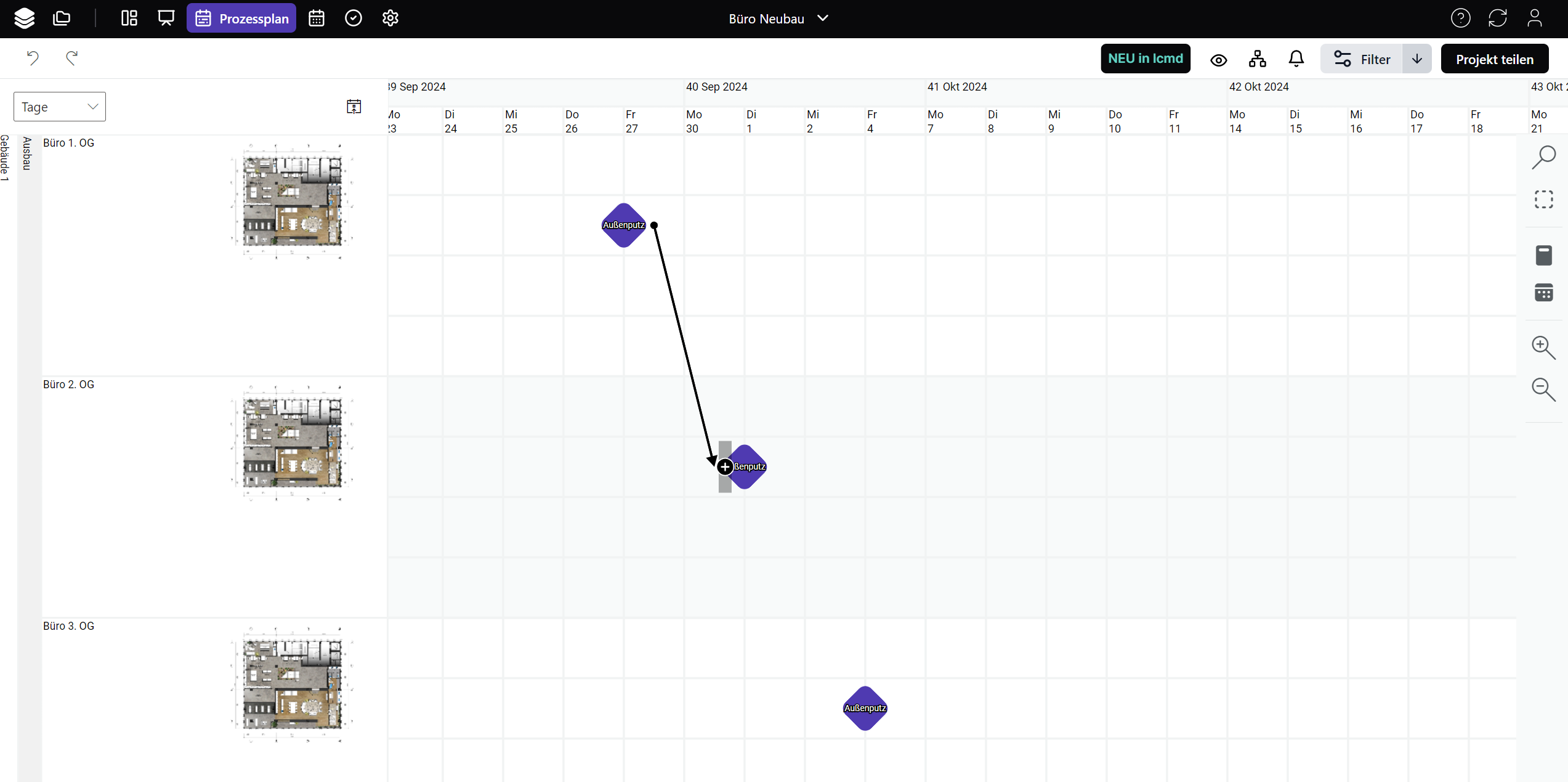1568x782 pixels.
Task: Jump to today calendar icon
Action: pyautogui.click(x=354, y=107)
